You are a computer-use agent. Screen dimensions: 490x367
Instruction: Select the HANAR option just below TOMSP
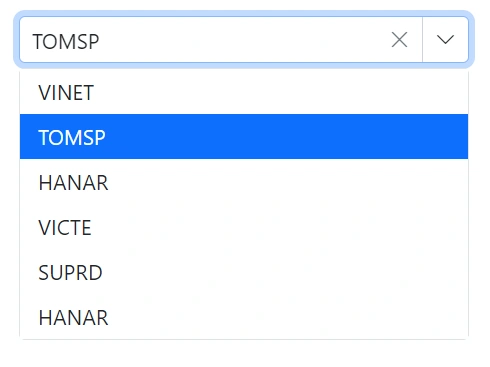(x=244, y=182)
